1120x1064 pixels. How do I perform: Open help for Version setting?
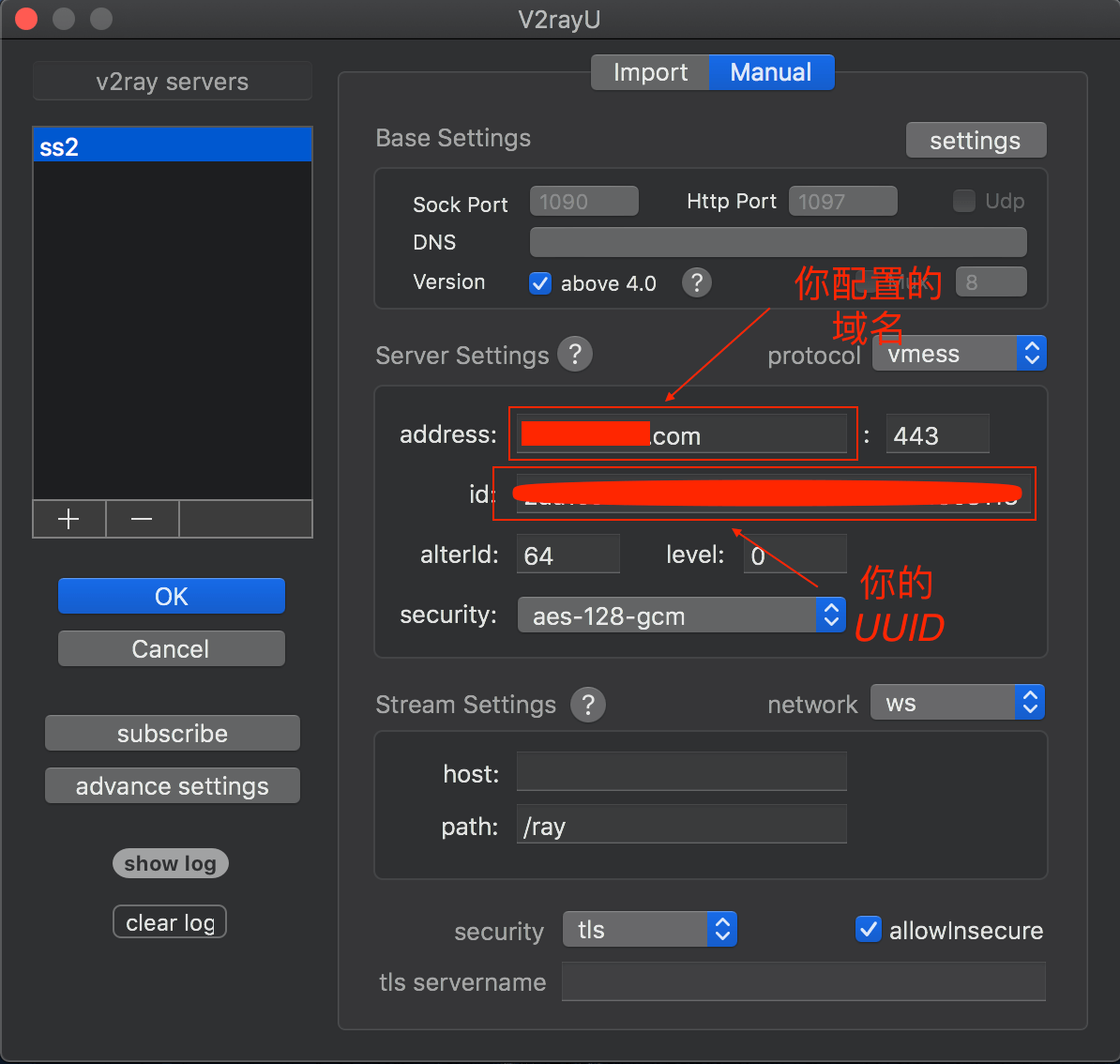696,283
